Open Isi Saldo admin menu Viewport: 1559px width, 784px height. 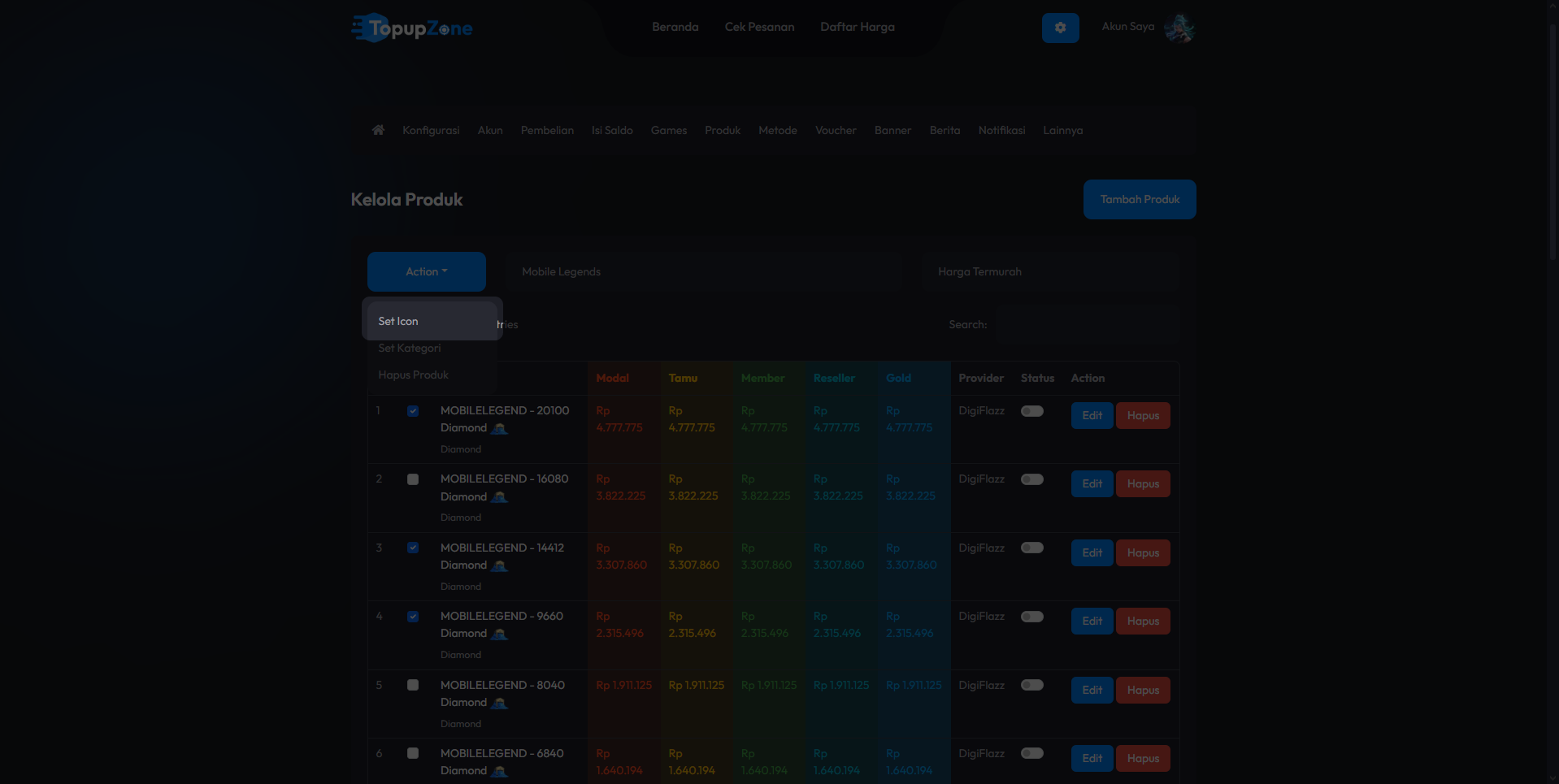click(612, 130)
